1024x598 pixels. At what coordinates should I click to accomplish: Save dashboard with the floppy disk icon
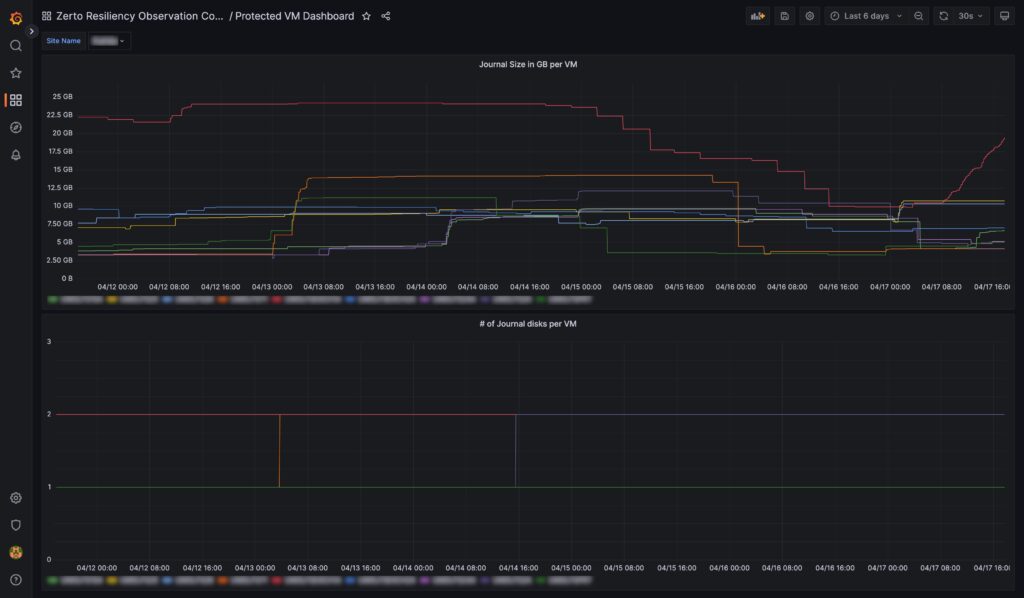(784, 16)
